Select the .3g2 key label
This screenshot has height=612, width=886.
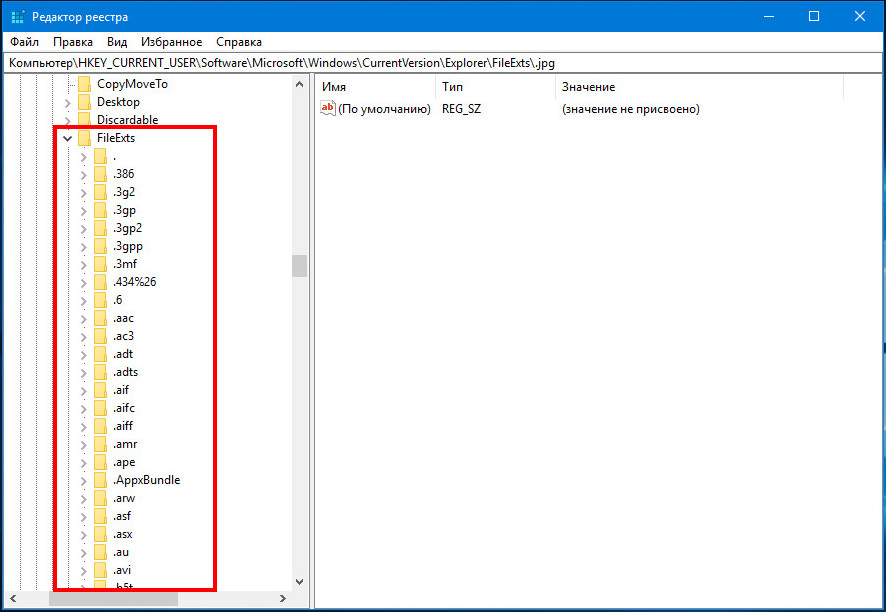(124, 192)
